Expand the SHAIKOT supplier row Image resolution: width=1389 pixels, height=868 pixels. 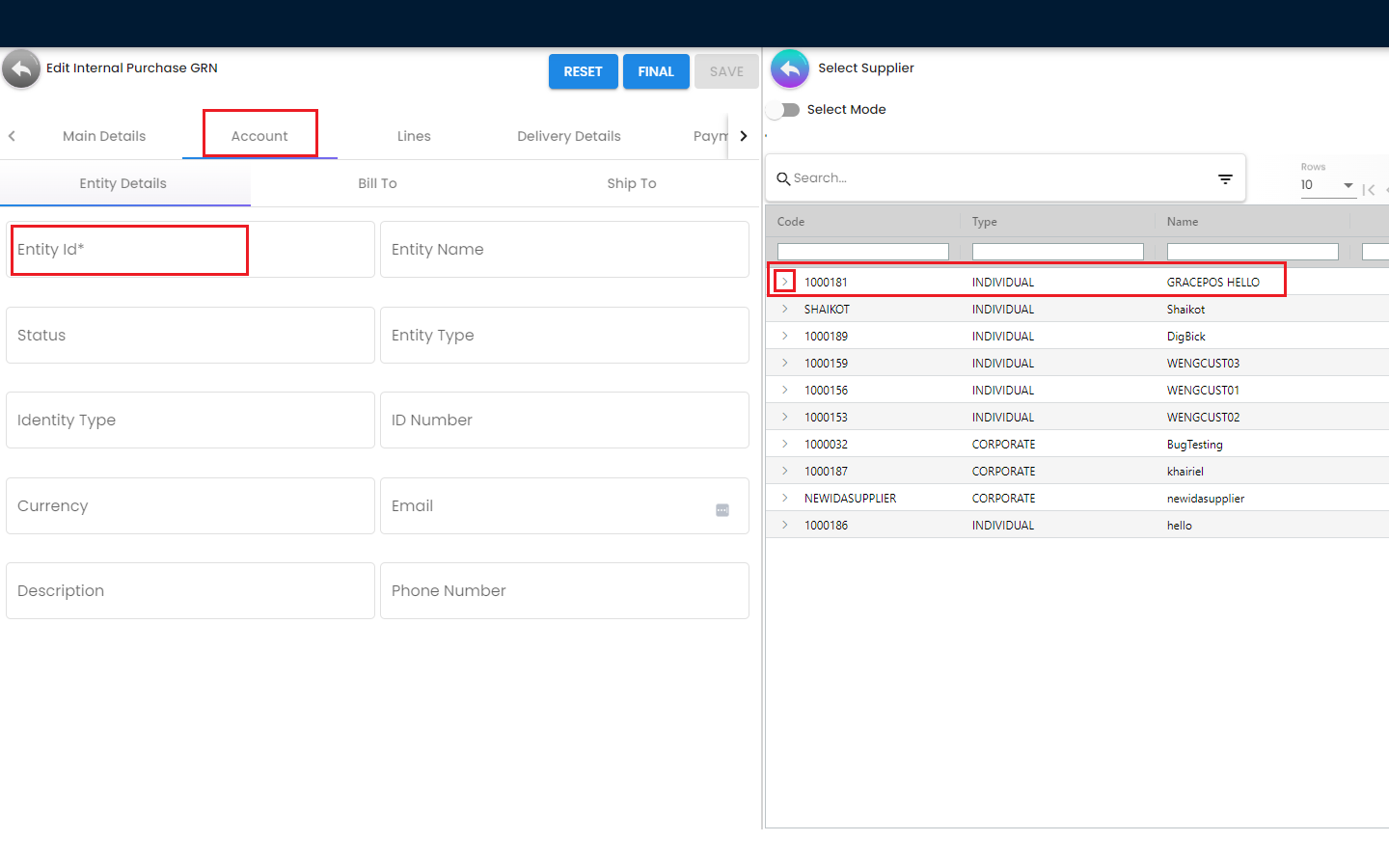pos(785,310)
